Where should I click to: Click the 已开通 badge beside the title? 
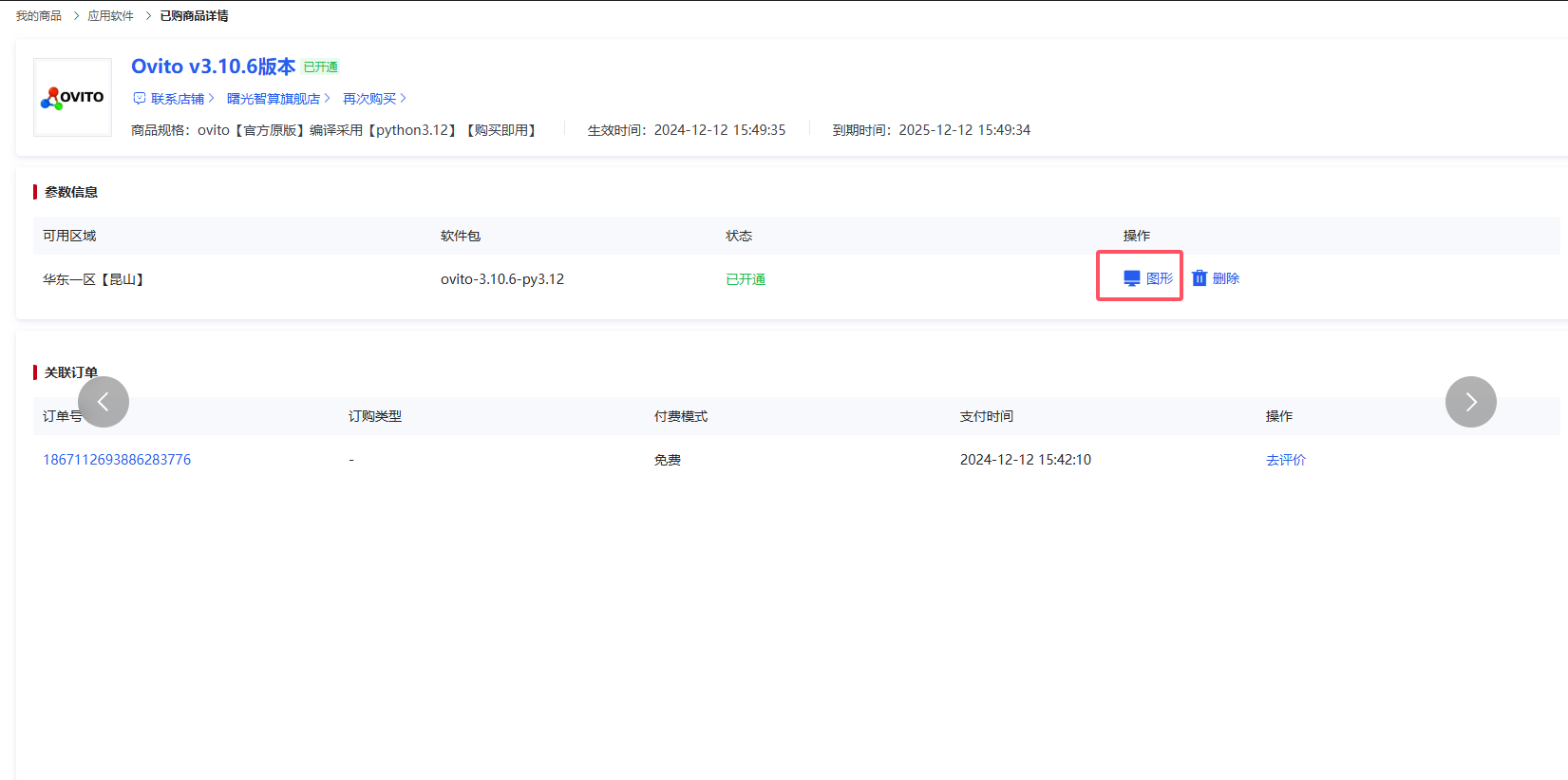tap(321, 67)
